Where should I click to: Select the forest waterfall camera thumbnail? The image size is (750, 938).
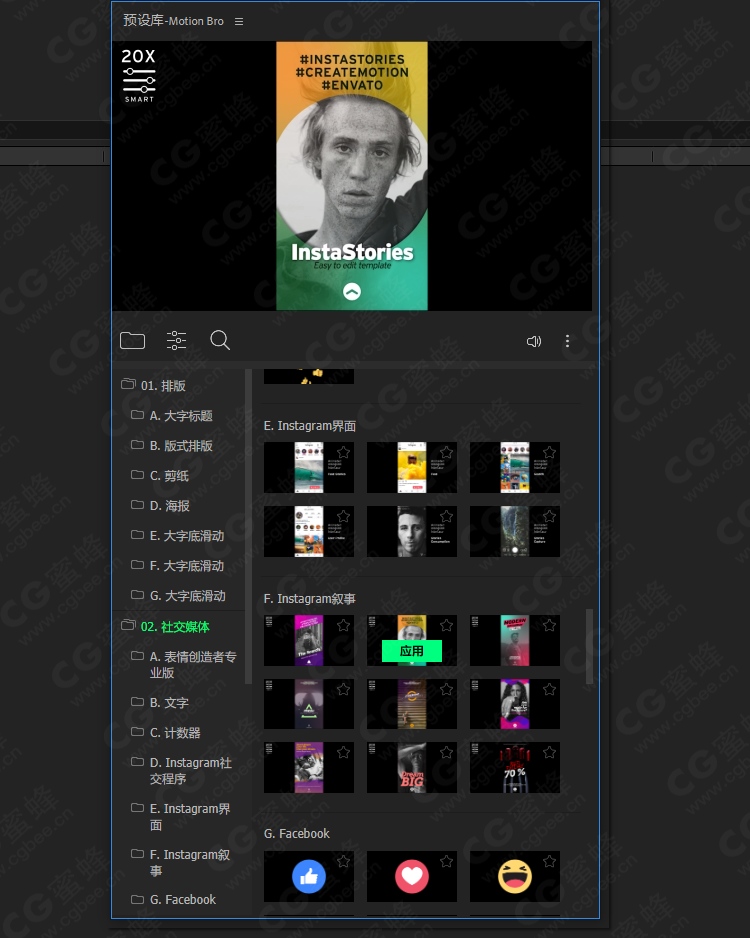pos(514,531)
